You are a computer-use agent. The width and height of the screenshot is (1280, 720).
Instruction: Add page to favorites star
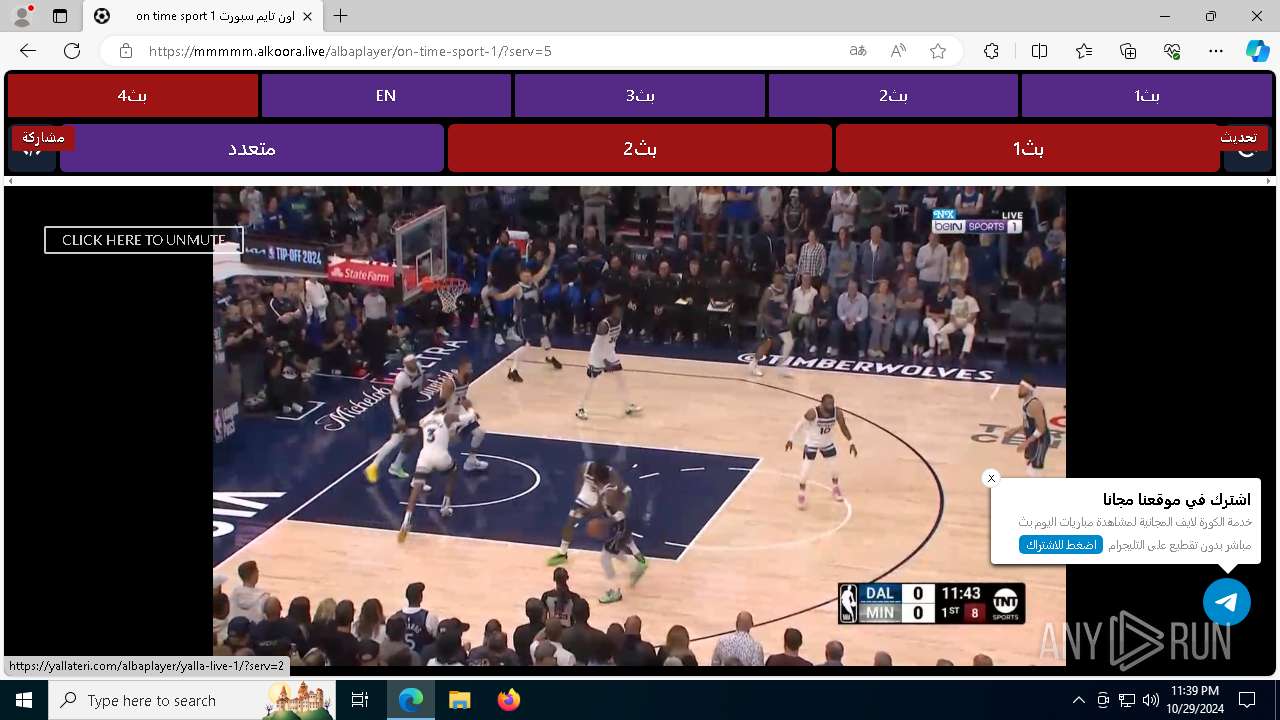[x=938, y=51]
